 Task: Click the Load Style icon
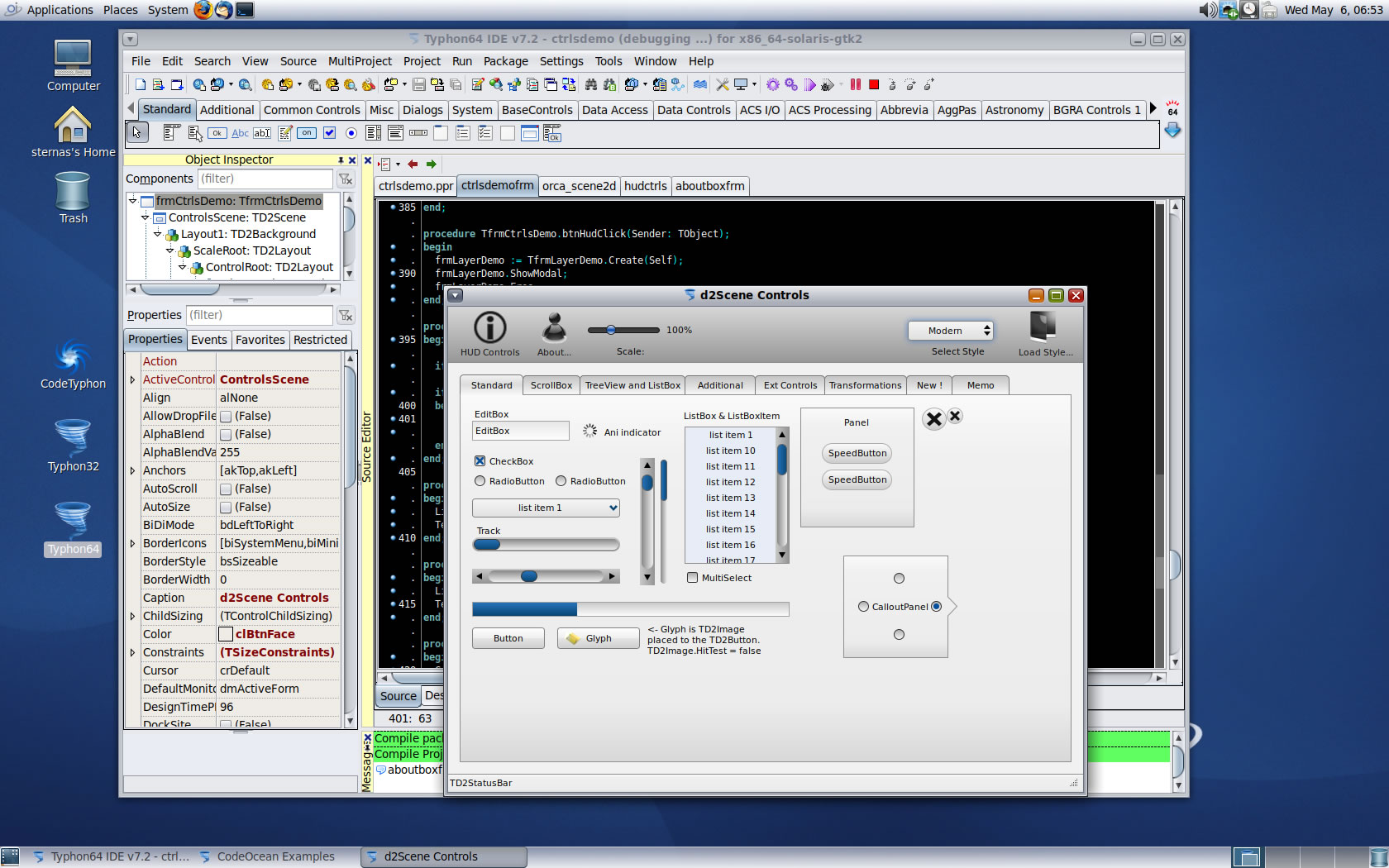1043,327
